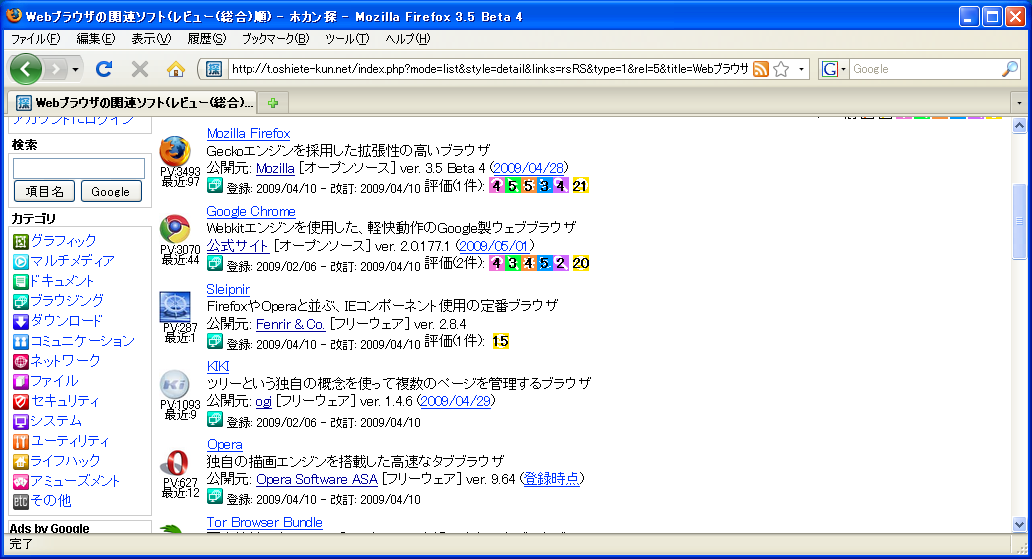Click browsing icon in Opera entry row
The image size is (1032, 559).
pyautogui.click(x=215, y=496)
